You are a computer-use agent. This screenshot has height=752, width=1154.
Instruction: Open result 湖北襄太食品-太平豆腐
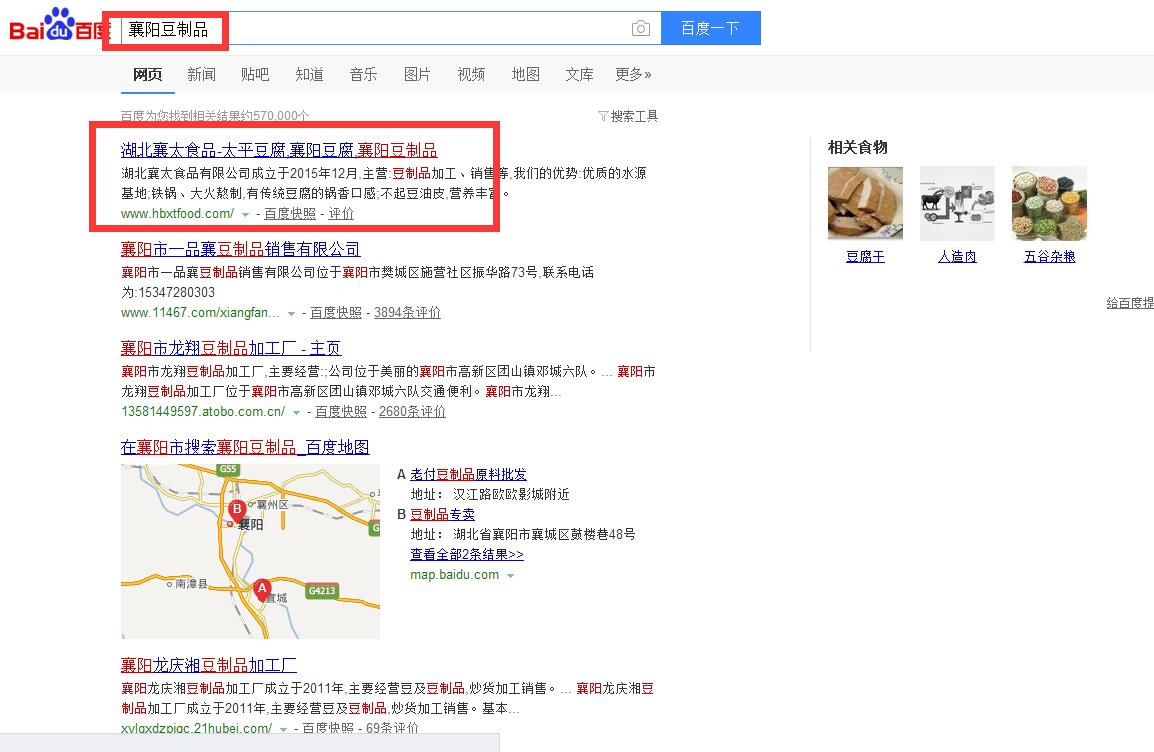[x=279, y=150]
